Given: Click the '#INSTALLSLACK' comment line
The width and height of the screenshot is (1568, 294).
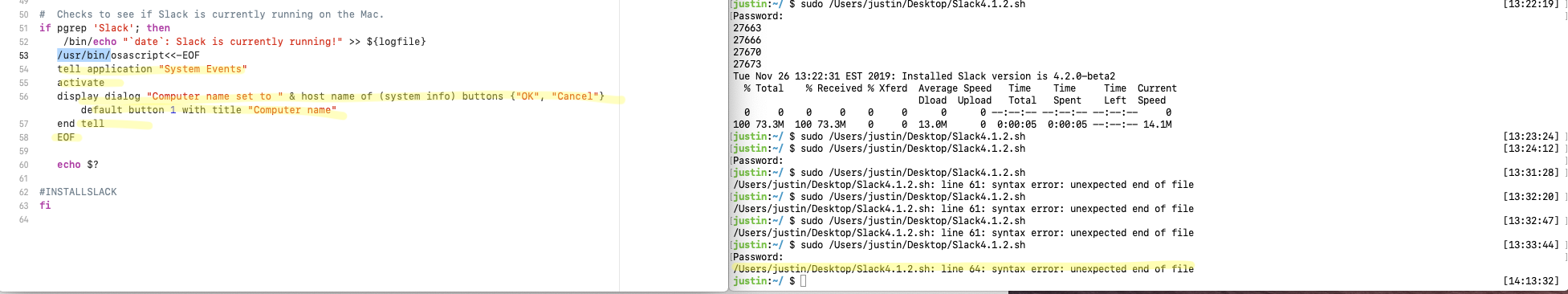Looking at the screenshot, I should point(78,192).
